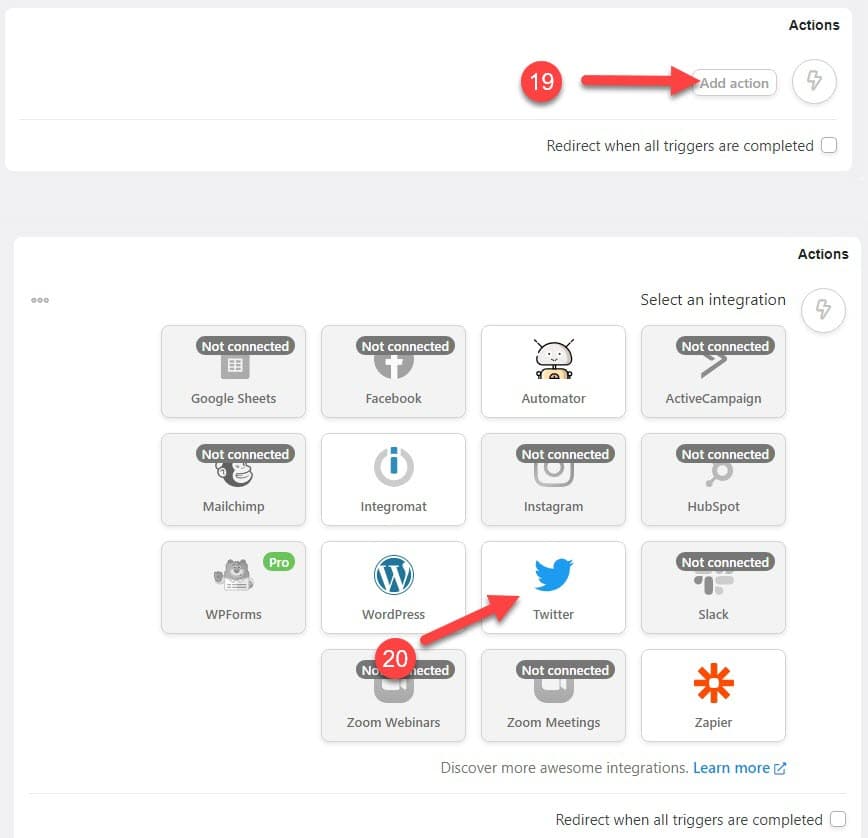The image size is (868, 838).
Task: Click Not connected badge on Facebook
Action: [x=405, y=346]
